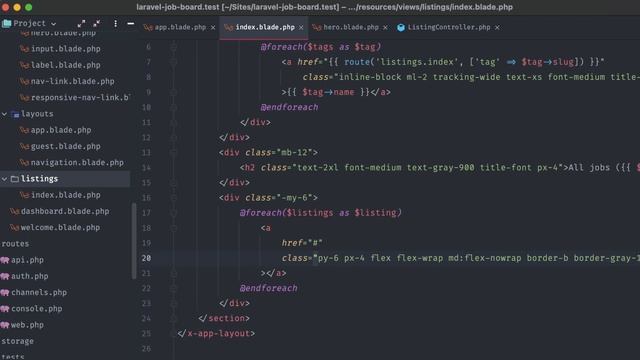The width and height of the screenshot is (640, 360).
Task: Click the macOS yellow minimize button
Action: (x=17, y=7)
